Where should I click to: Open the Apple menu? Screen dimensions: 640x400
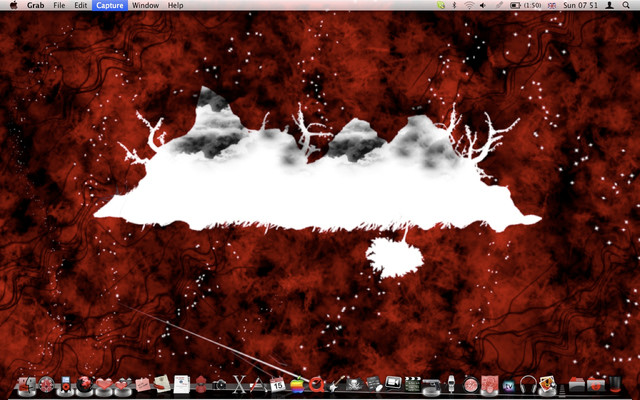point(13,5)
